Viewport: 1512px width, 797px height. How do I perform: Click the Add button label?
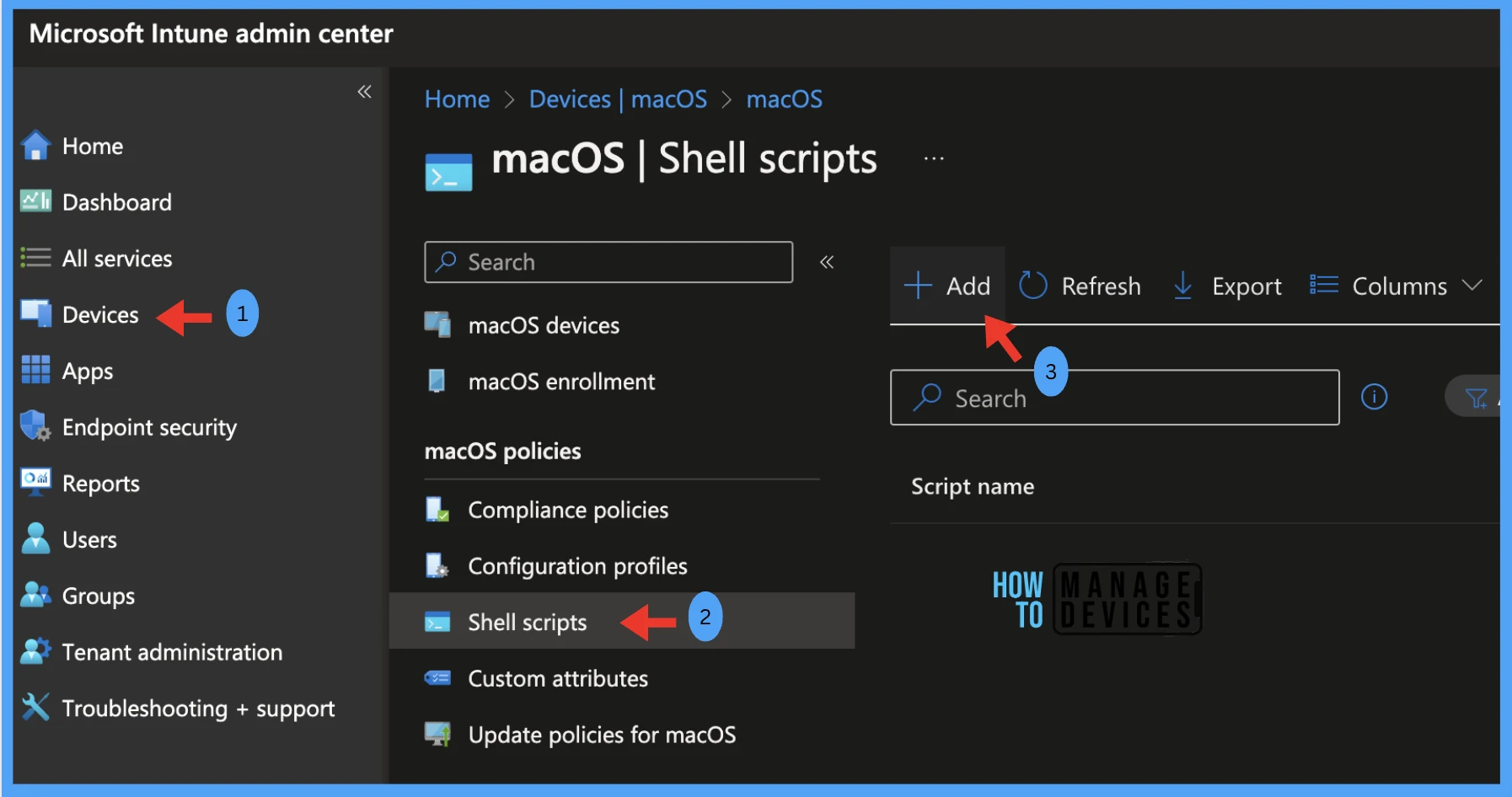(968, 286)
